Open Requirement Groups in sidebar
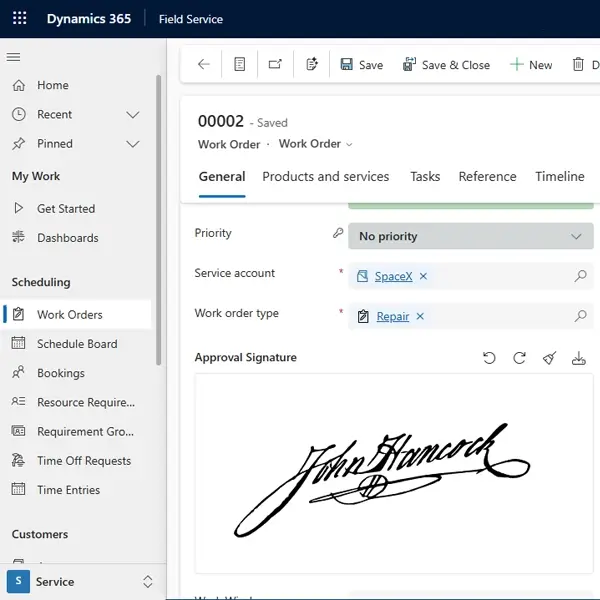Image resolution: width=600 pixels, height=600 pixels. [x=76, y=432]
